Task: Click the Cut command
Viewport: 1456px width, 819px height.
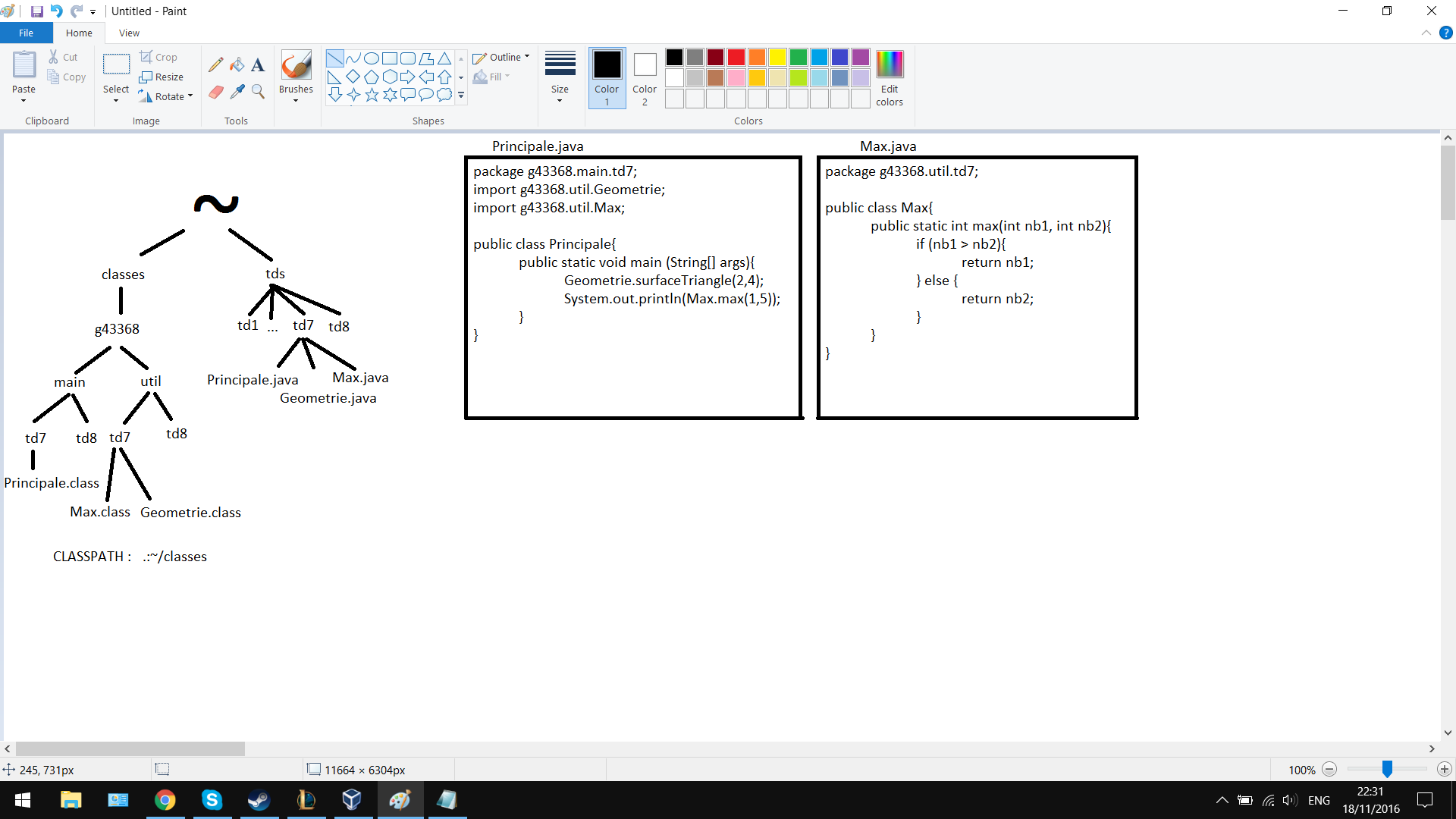Action: tap(63, 57)
